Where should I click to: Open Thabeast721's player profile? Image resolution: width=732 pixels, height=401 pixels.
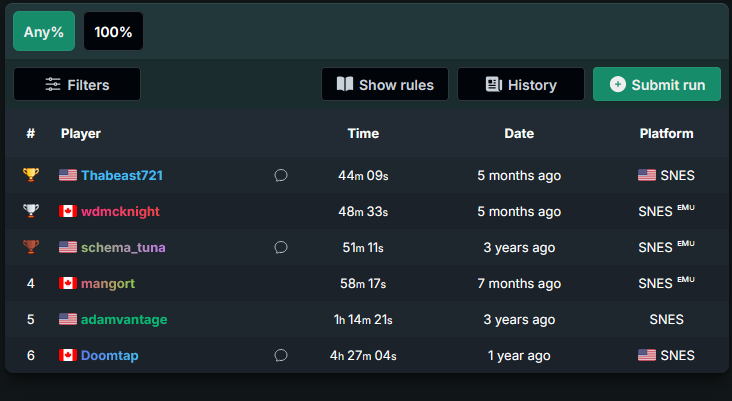pyautogui.click(x=122, y=176)
